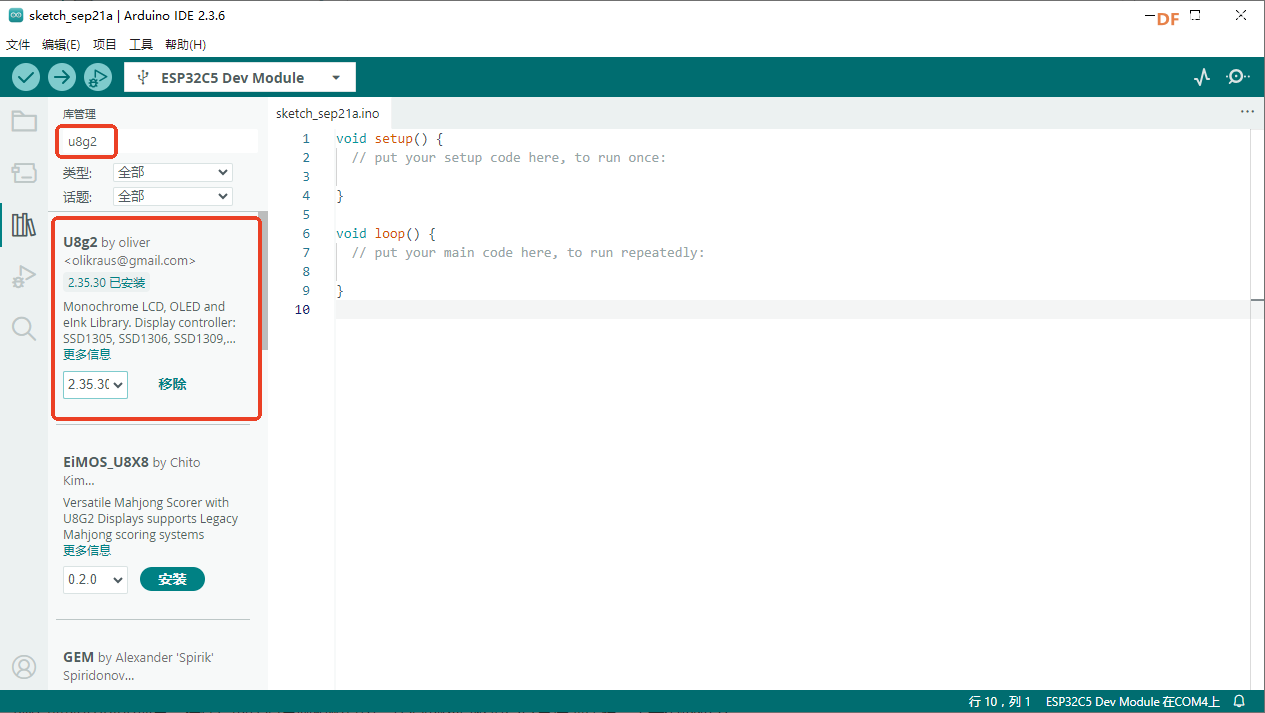Open the Search sidebar icon
This screenshot has width=1265, height=713.
point(24,328)
